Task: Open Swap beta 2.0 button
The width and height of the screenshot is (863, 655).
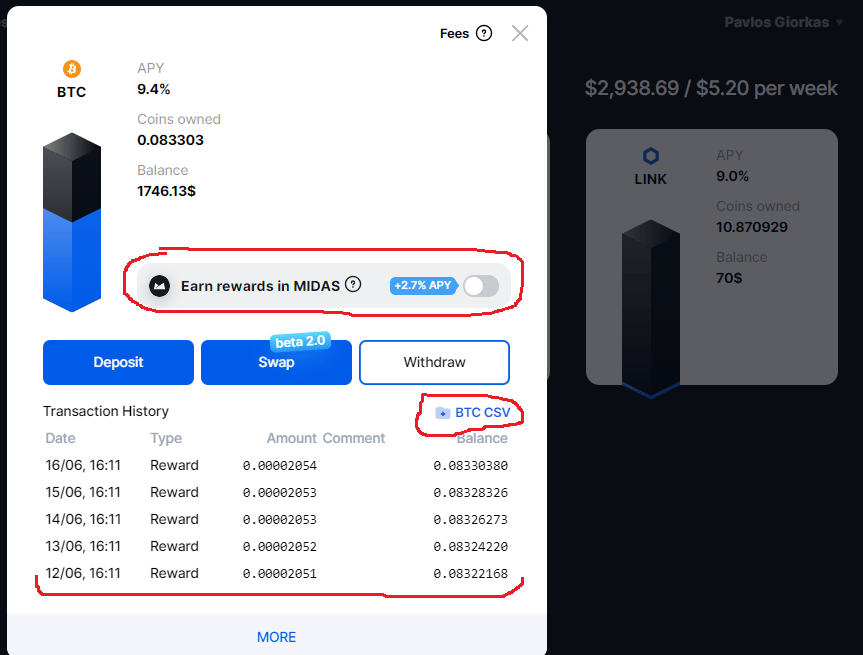Action: 276,362
